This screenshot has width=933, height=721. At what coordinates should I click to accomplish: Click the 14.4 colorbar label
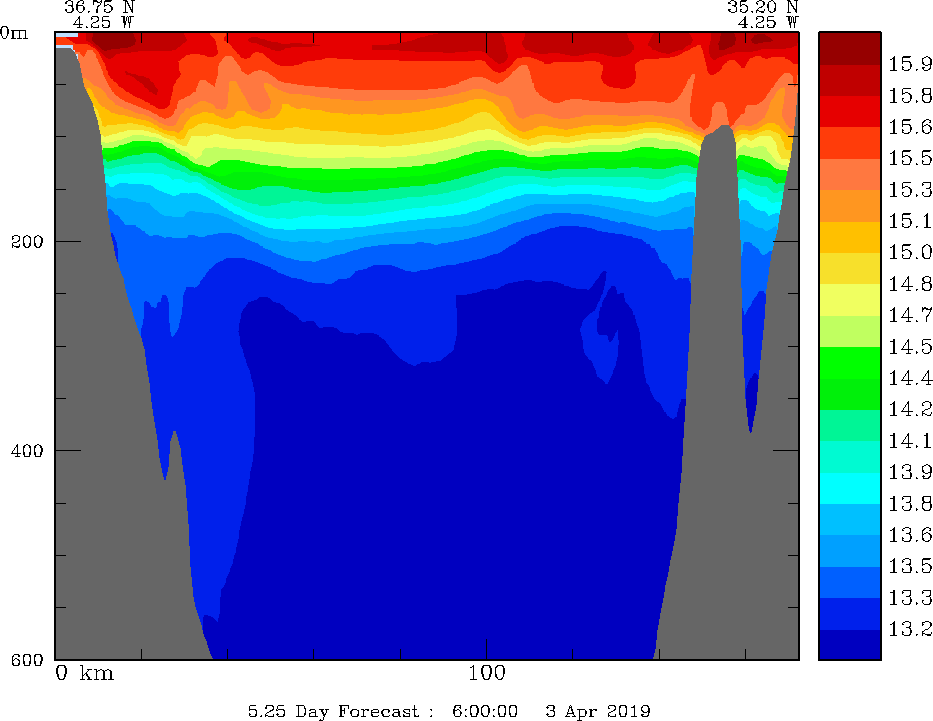coord(910,378)
